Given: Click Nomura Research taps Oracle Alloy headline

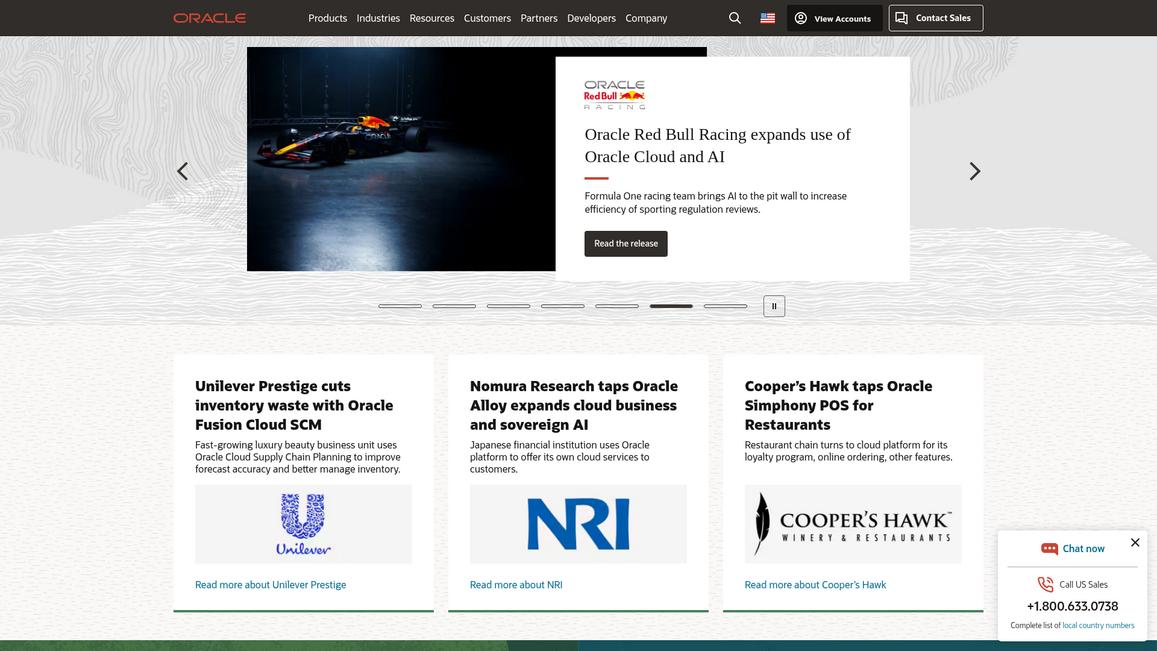Looking at the screenshot, I should tap(573, 405).
